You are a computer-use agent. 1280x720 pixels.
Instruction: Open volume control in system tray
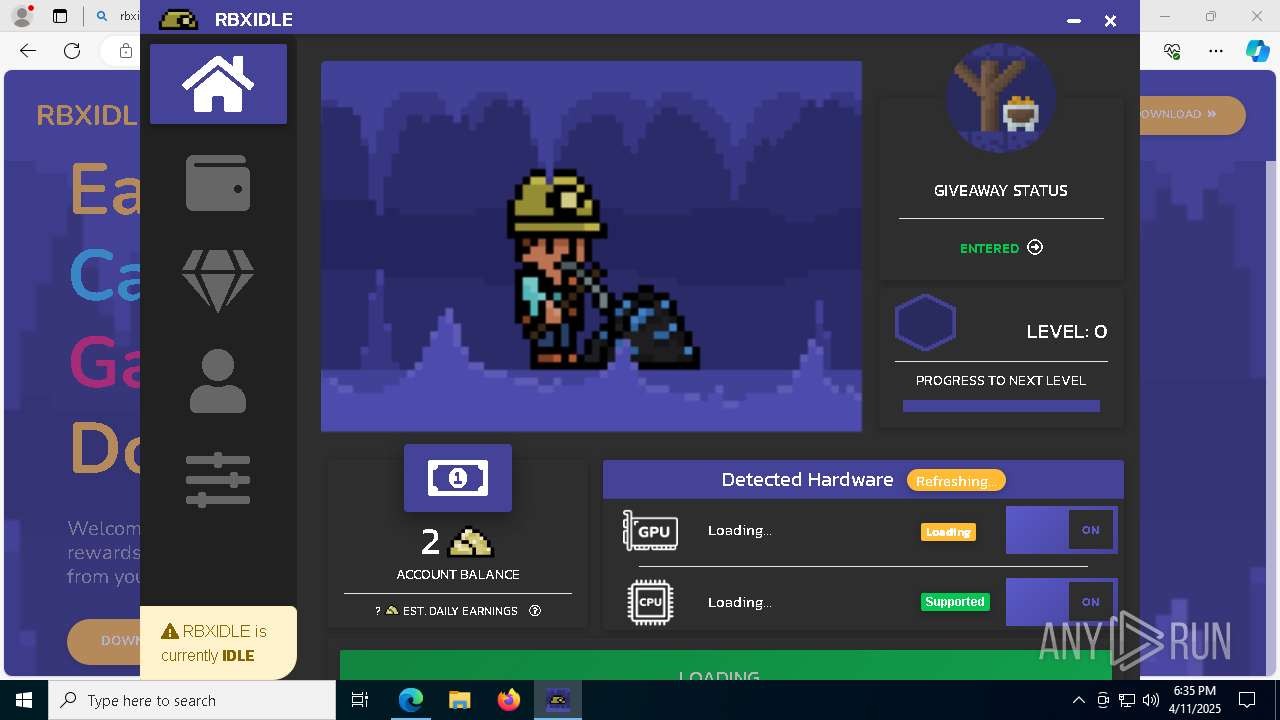click(x=1151, y=700)
